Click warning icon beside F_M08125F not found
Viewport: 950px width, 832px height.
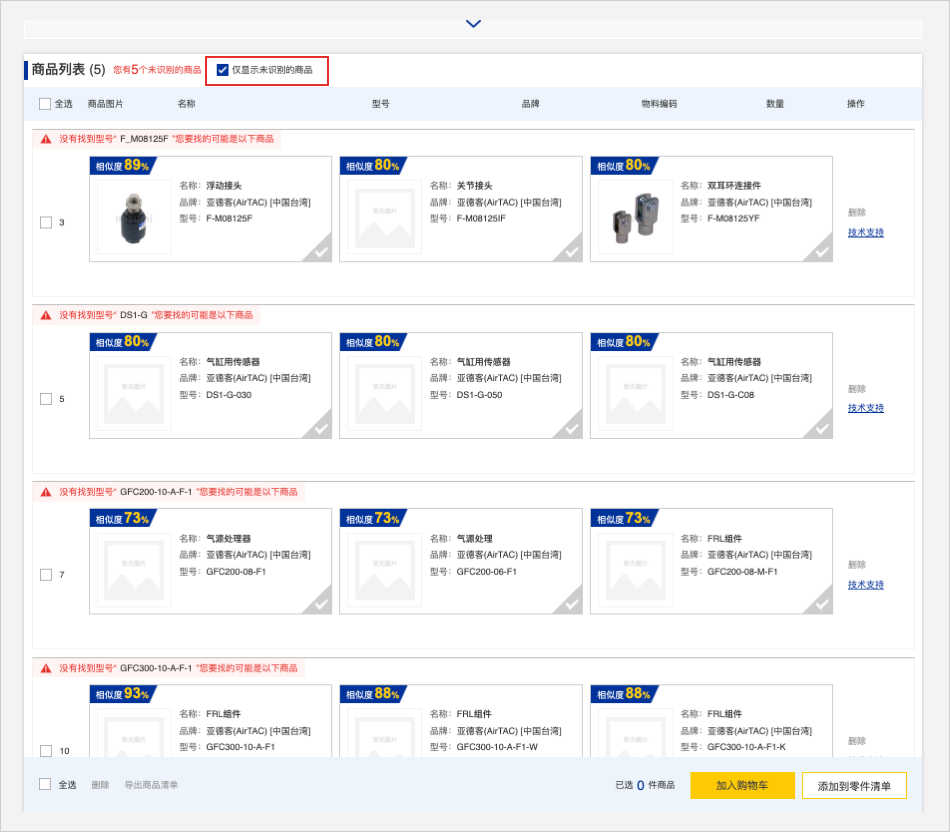46,139
